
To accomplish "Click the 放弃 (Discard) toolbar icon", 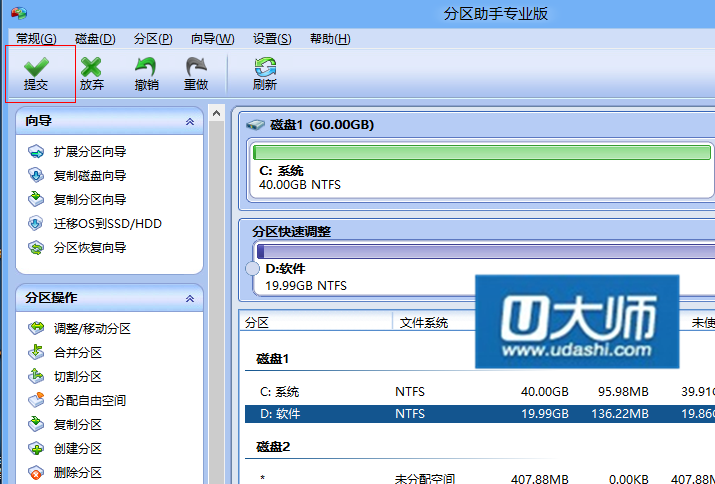I will 92,67.
